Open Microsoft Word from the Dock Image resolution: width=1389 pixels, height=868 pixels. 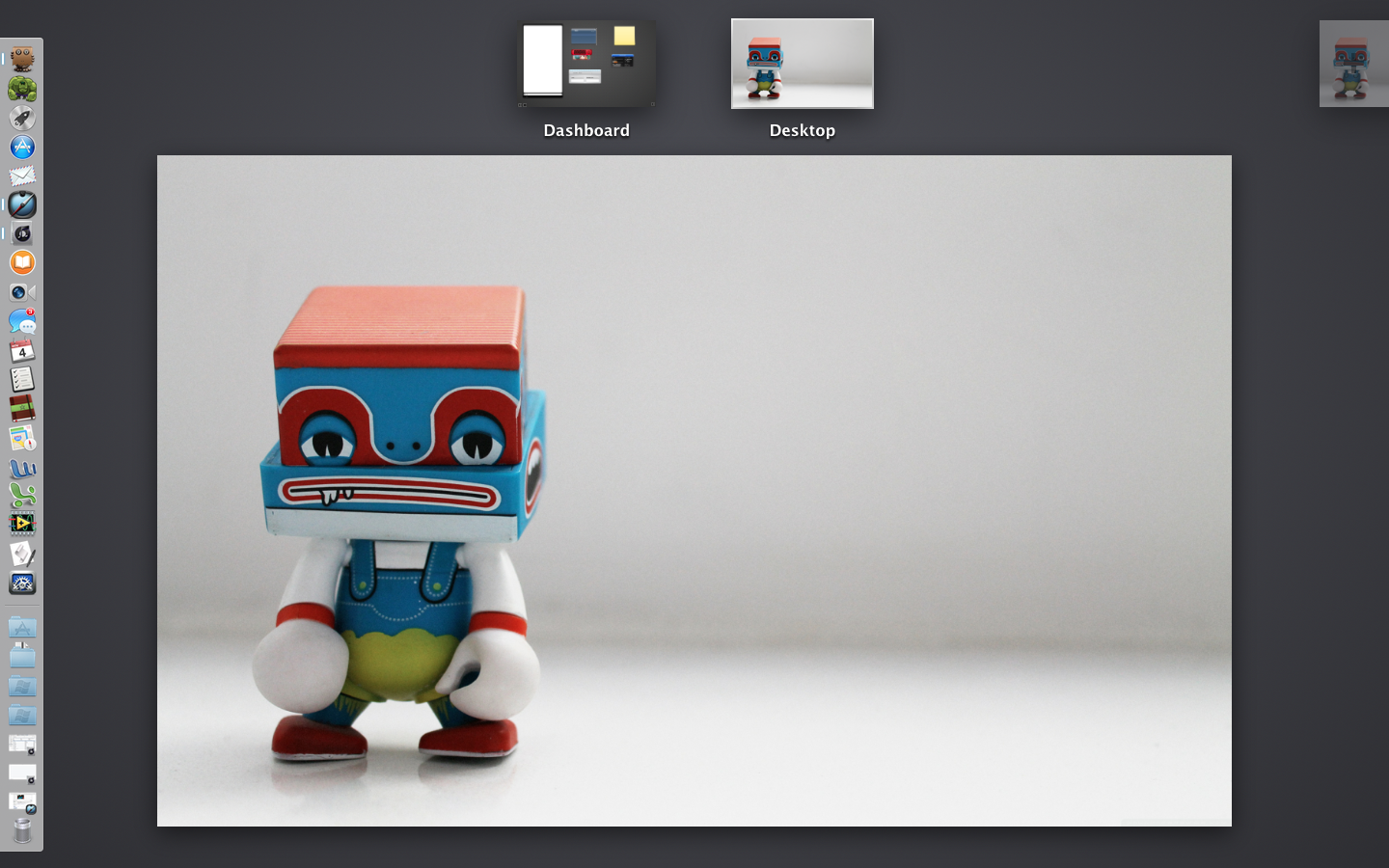click(22, 468)
